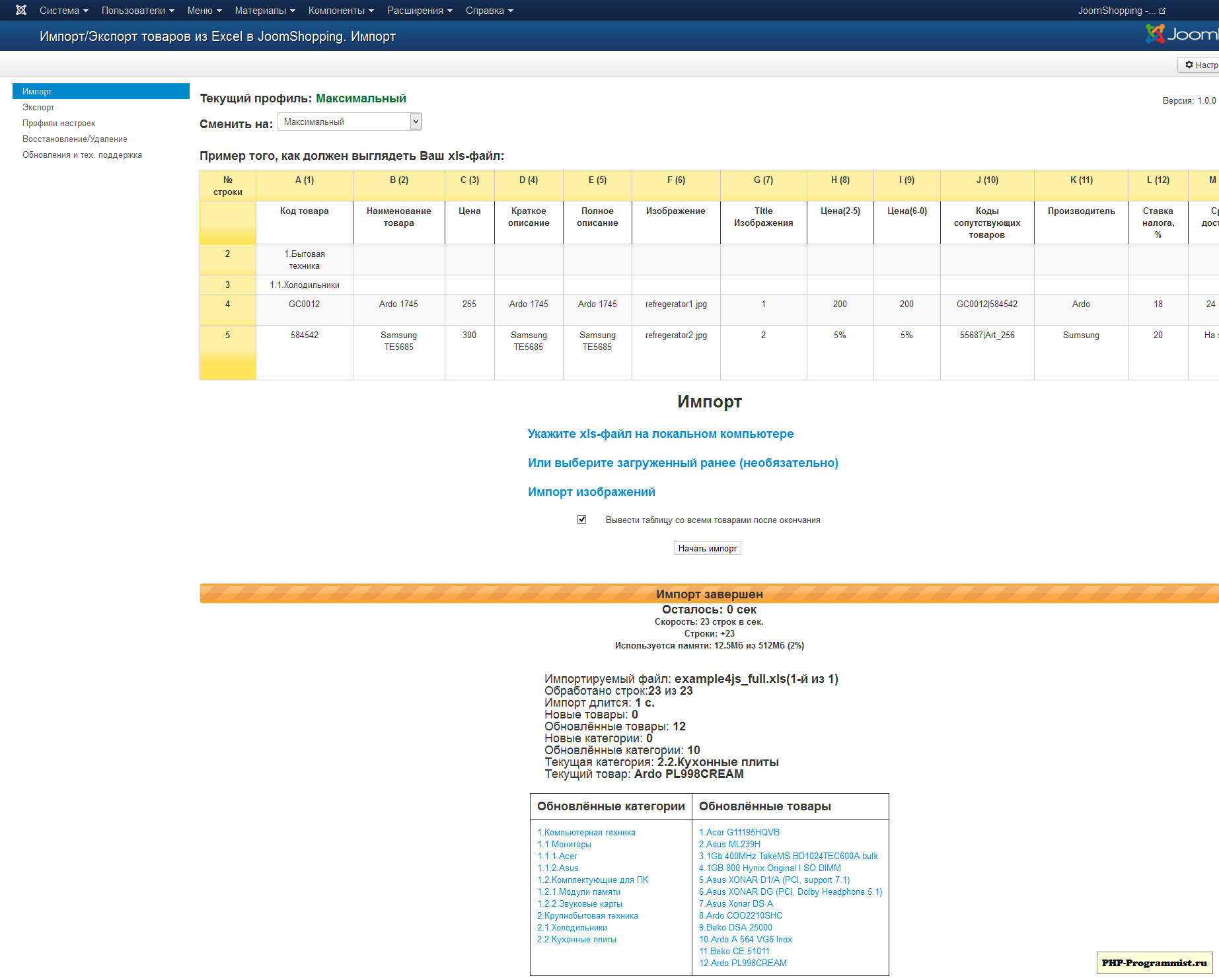Viewport: 1219px width, 980px height.
Task: Toggle the show products table checkbox
Action: click(581, 520)
